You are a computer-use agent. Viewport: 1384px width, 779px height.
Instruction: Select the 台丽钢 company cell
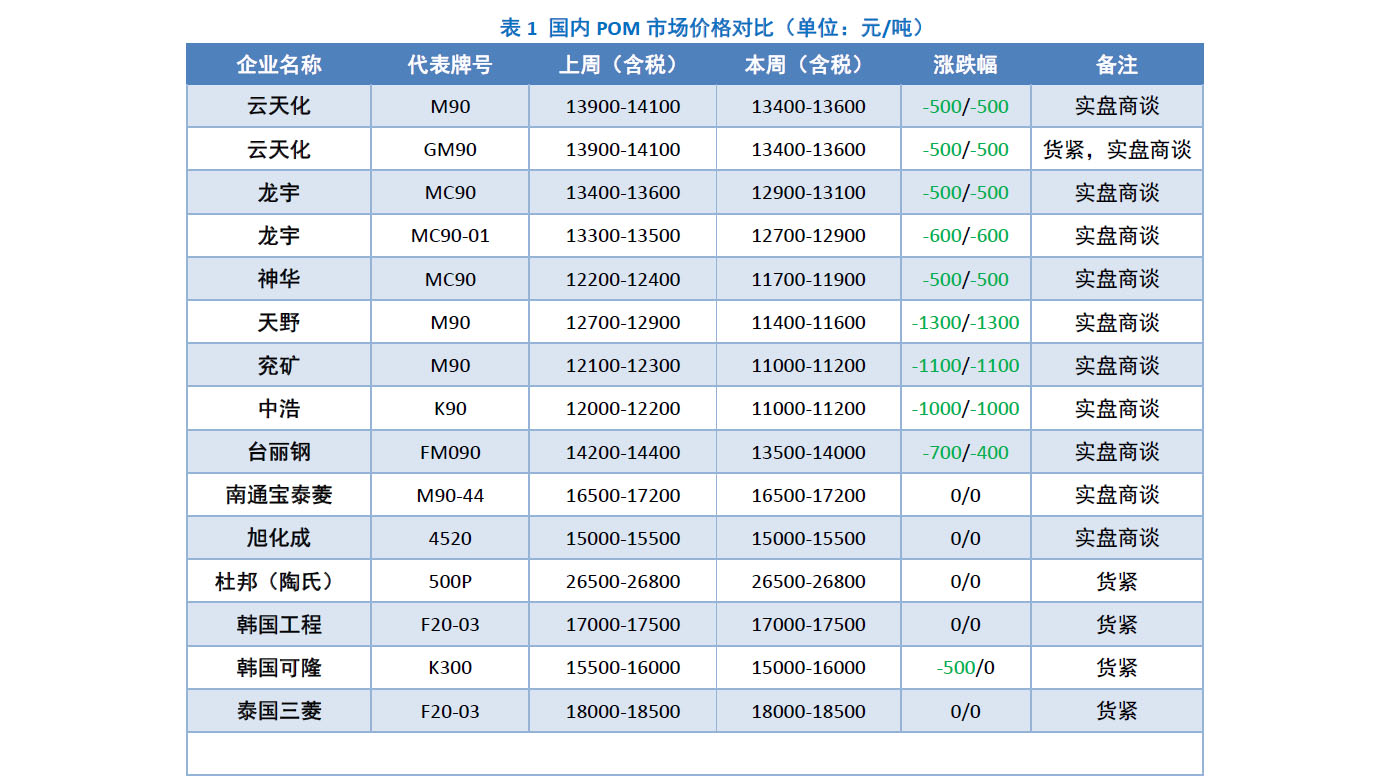[x=279, y=452]
